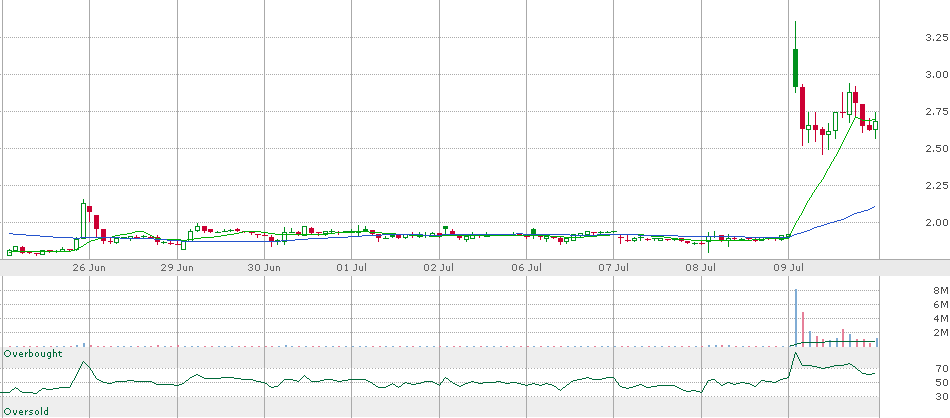Click the 2.75 price axis label
950x418 pixels.
tap(936, 111)
